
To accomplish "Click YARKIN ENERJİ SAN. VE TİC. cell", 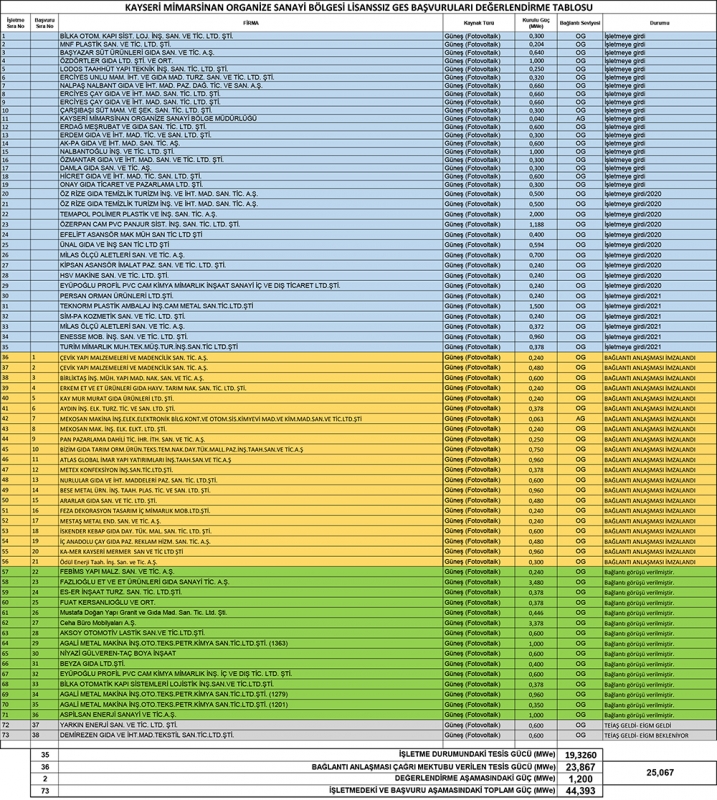I will click(x=251, y=725).
